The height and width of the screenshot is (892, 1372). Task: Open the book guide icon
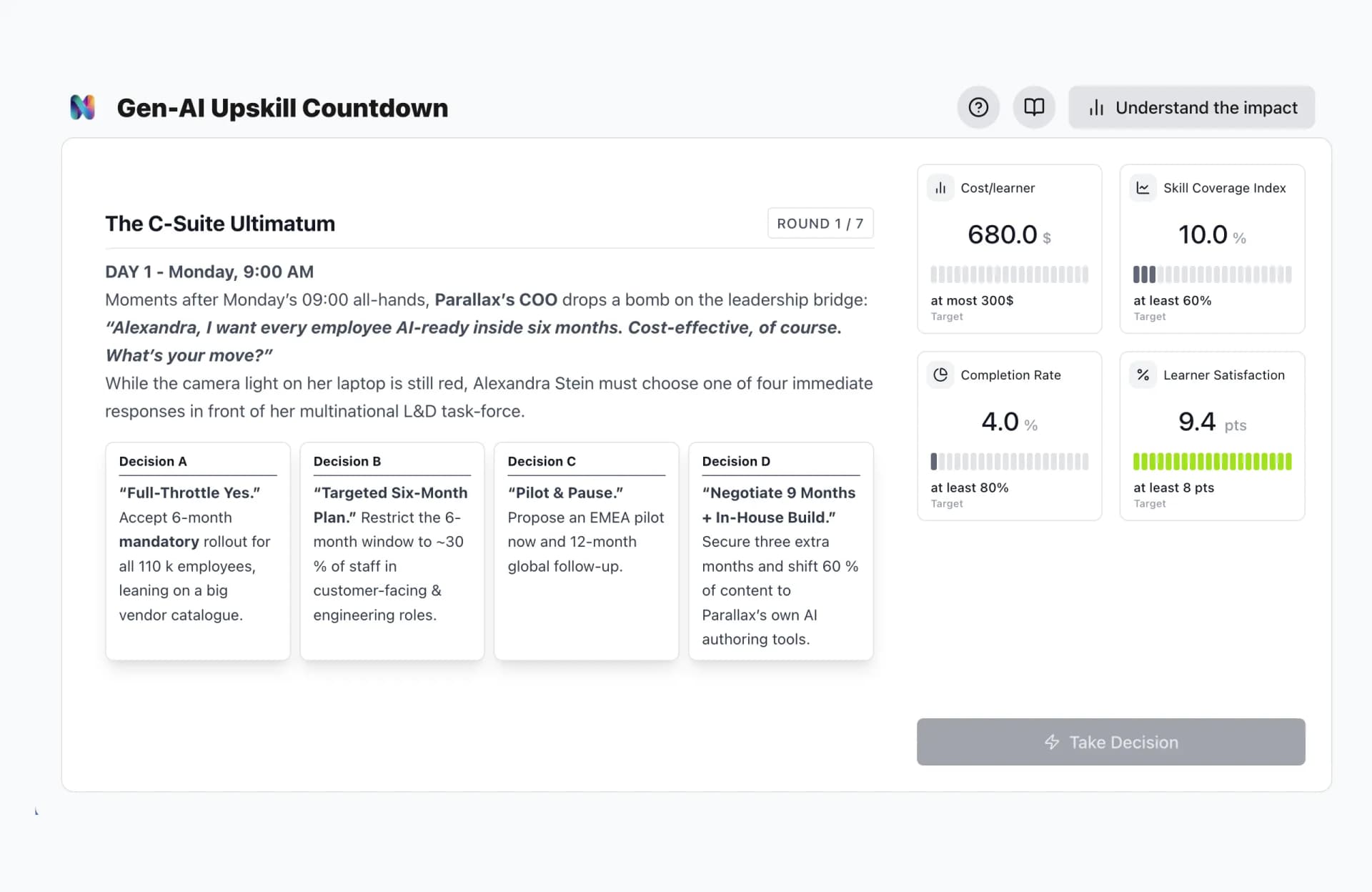(1034, 107)
